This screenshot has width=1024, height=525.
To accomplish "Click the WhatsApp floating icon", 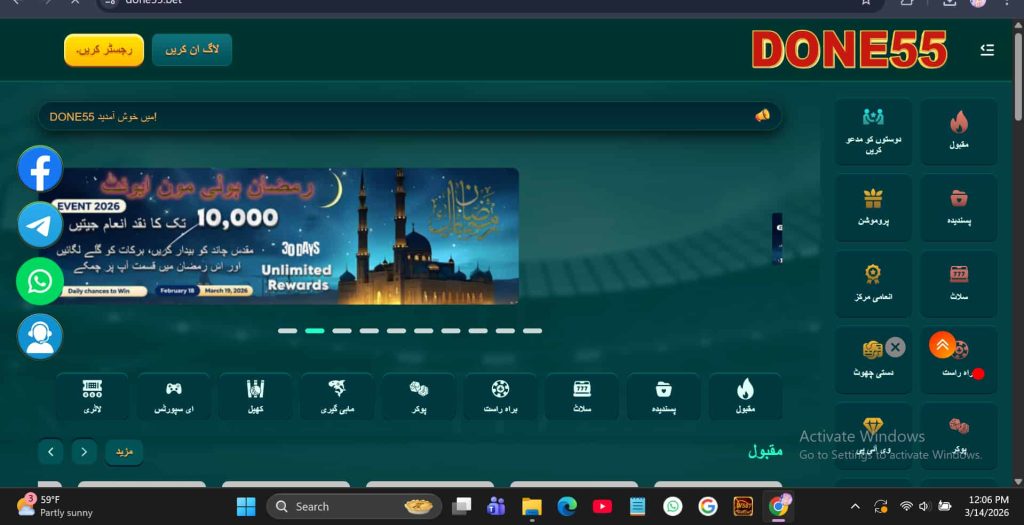I will [x=40, y=281].
